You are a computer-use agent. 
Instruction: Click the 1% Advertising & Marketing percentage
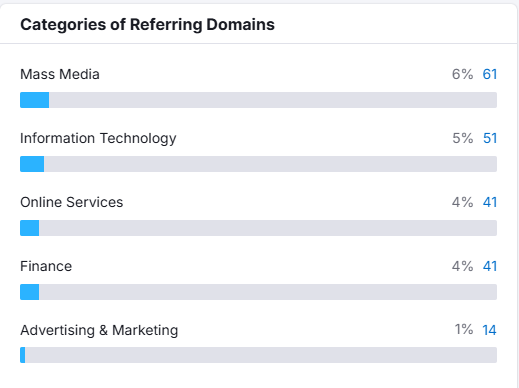[x=464, y=329]
